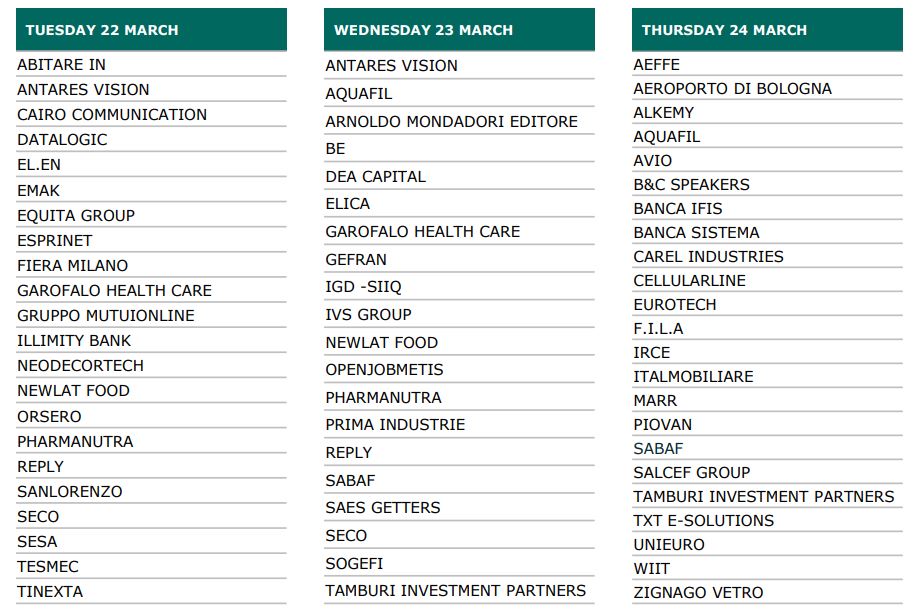Select OPENJOBMETIS in Wednesday's list
The image size is (921, 614).
click(384, 369)
